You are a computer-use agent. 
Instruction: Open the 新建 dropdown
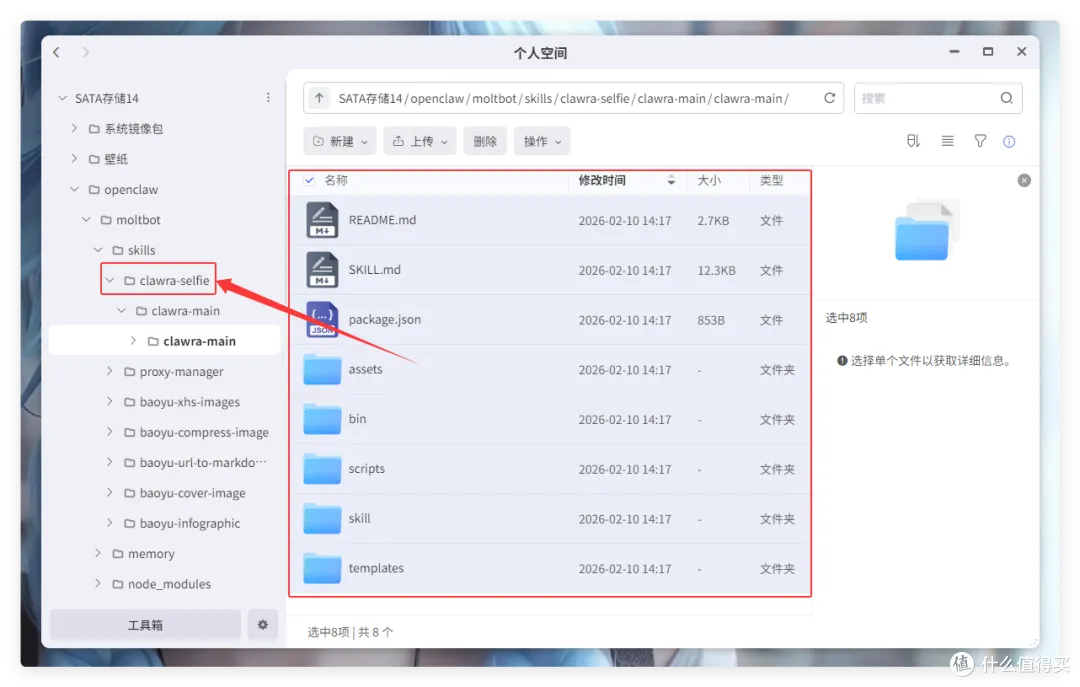[340, 141]
